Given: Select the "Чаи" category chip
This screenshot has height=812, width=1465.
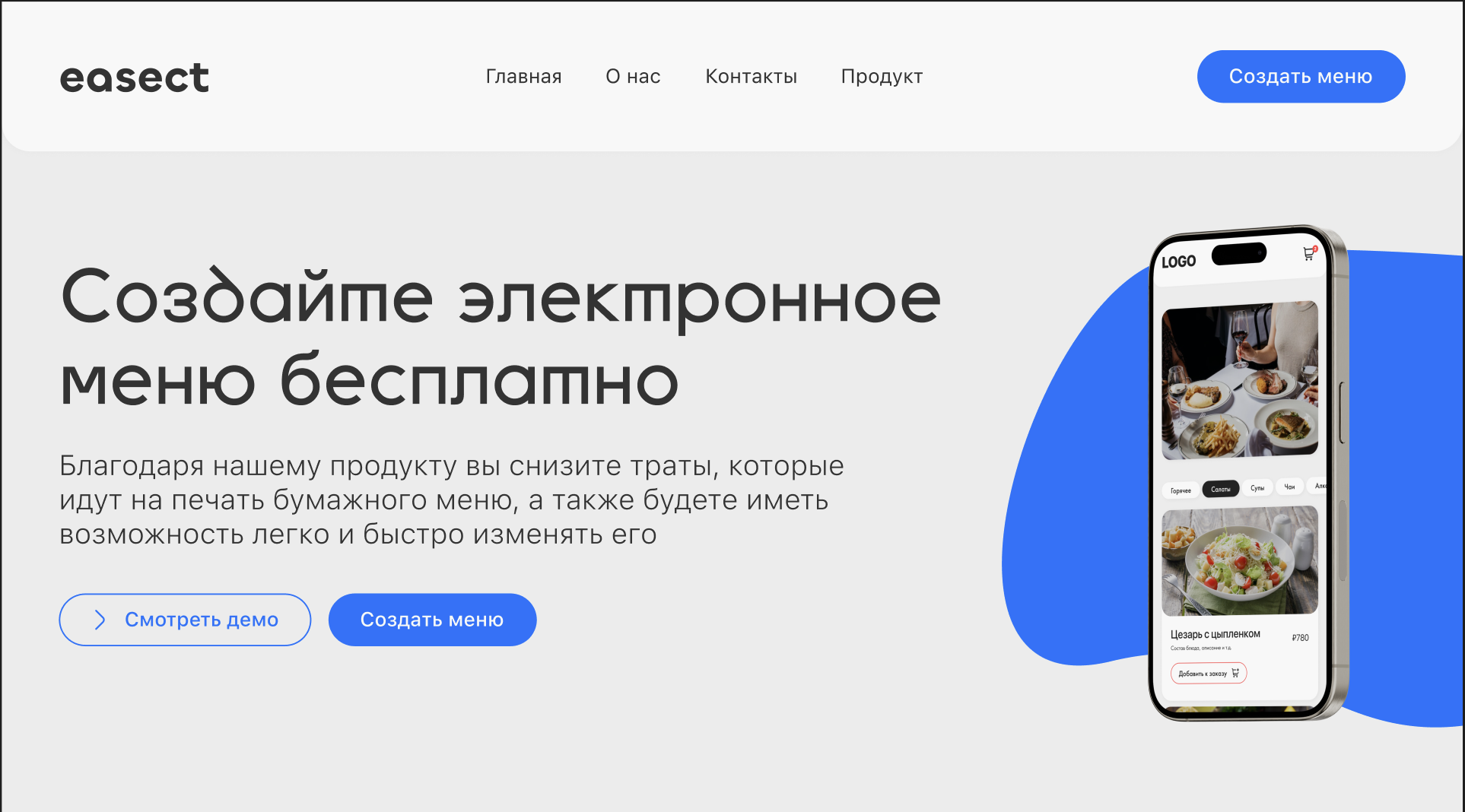Looking at the screenshot, I should coord(1289,487).
